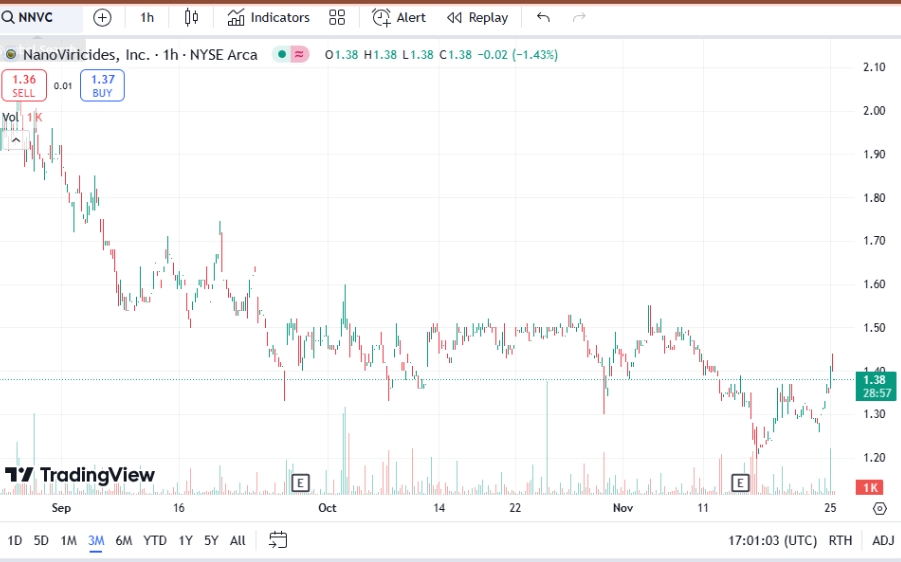This screenshot has height=562, width=901.
Task: Add symbol to compare with plus icon
Action: pos(102,18)
